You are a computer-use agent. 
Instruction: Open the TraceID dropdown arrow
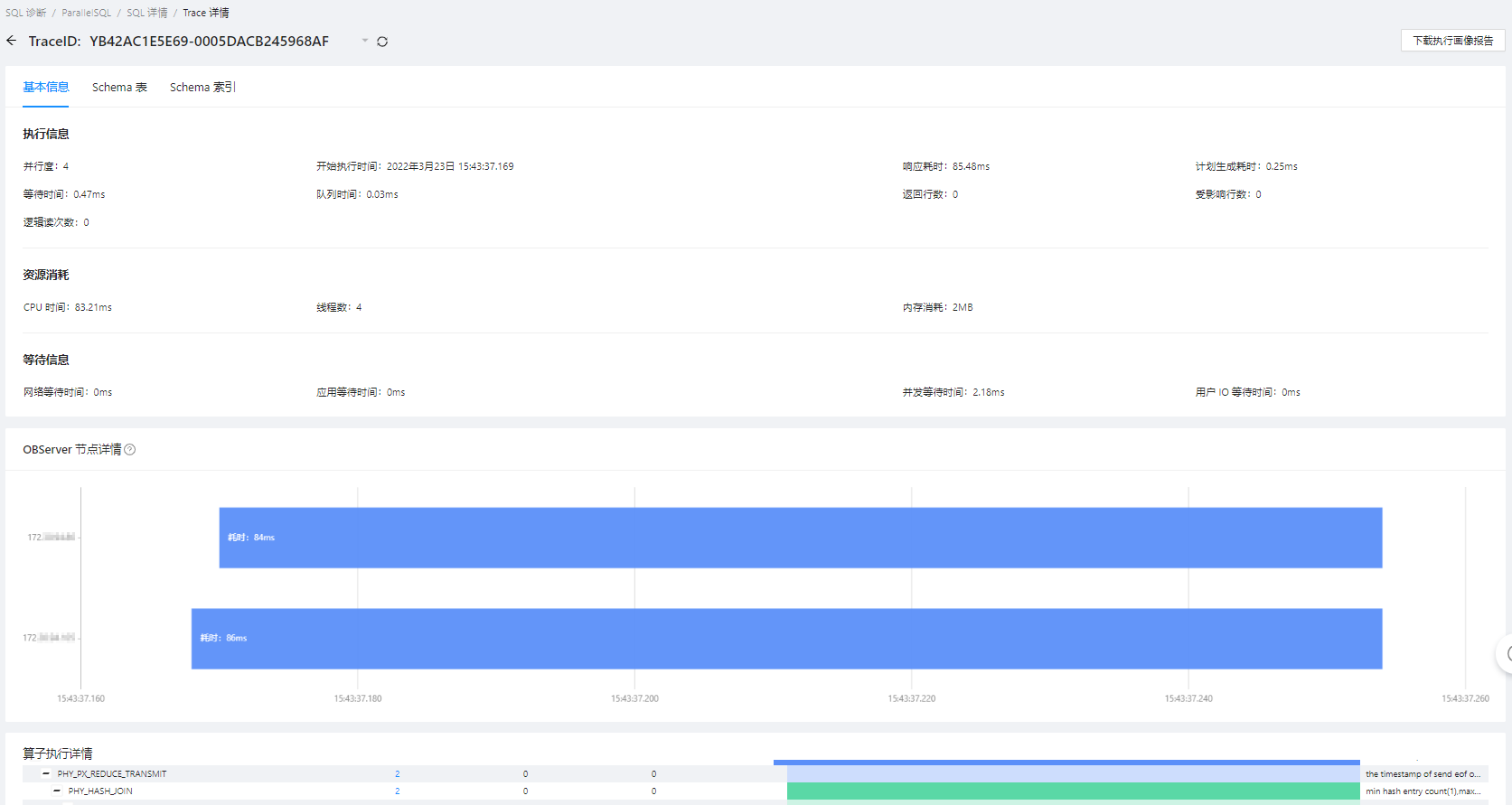point(365,41)
